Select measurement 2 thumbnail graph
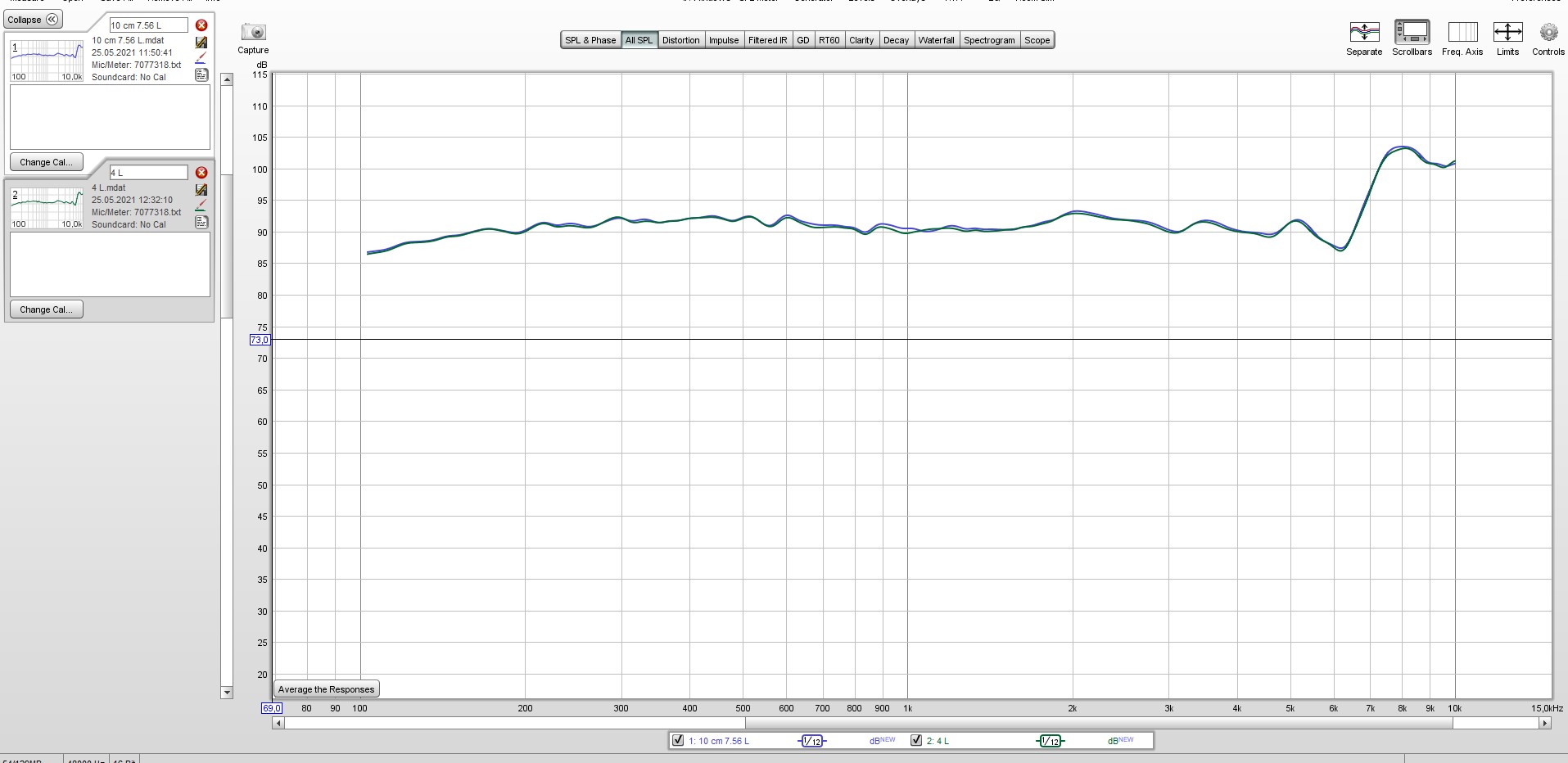Image resolution: width=1568 pixels, height=763 pixels. [x=47, y=207]
